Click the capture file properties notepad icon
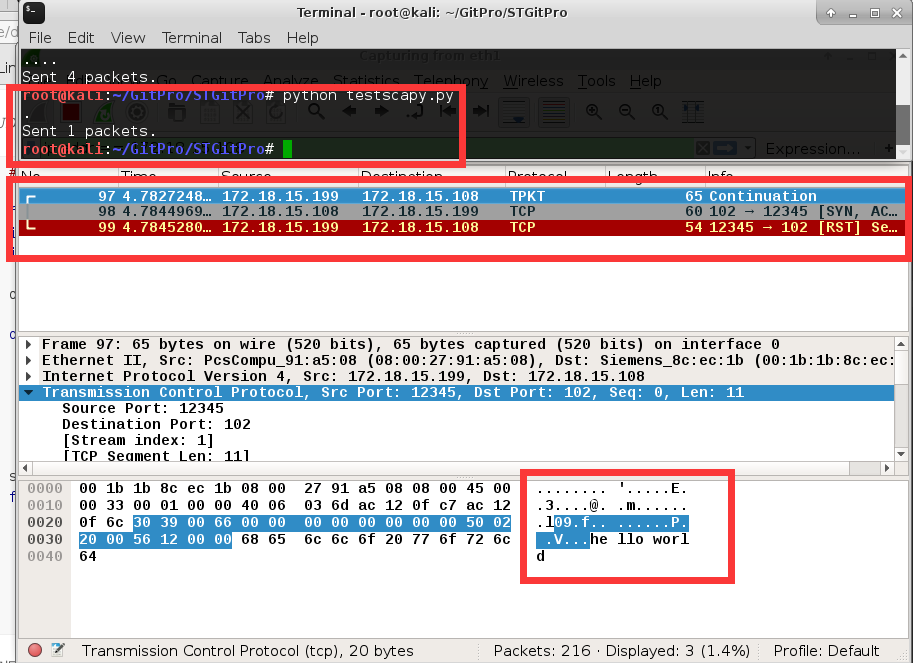The width and height of the screenshot is (913, 663). [58, 650]
